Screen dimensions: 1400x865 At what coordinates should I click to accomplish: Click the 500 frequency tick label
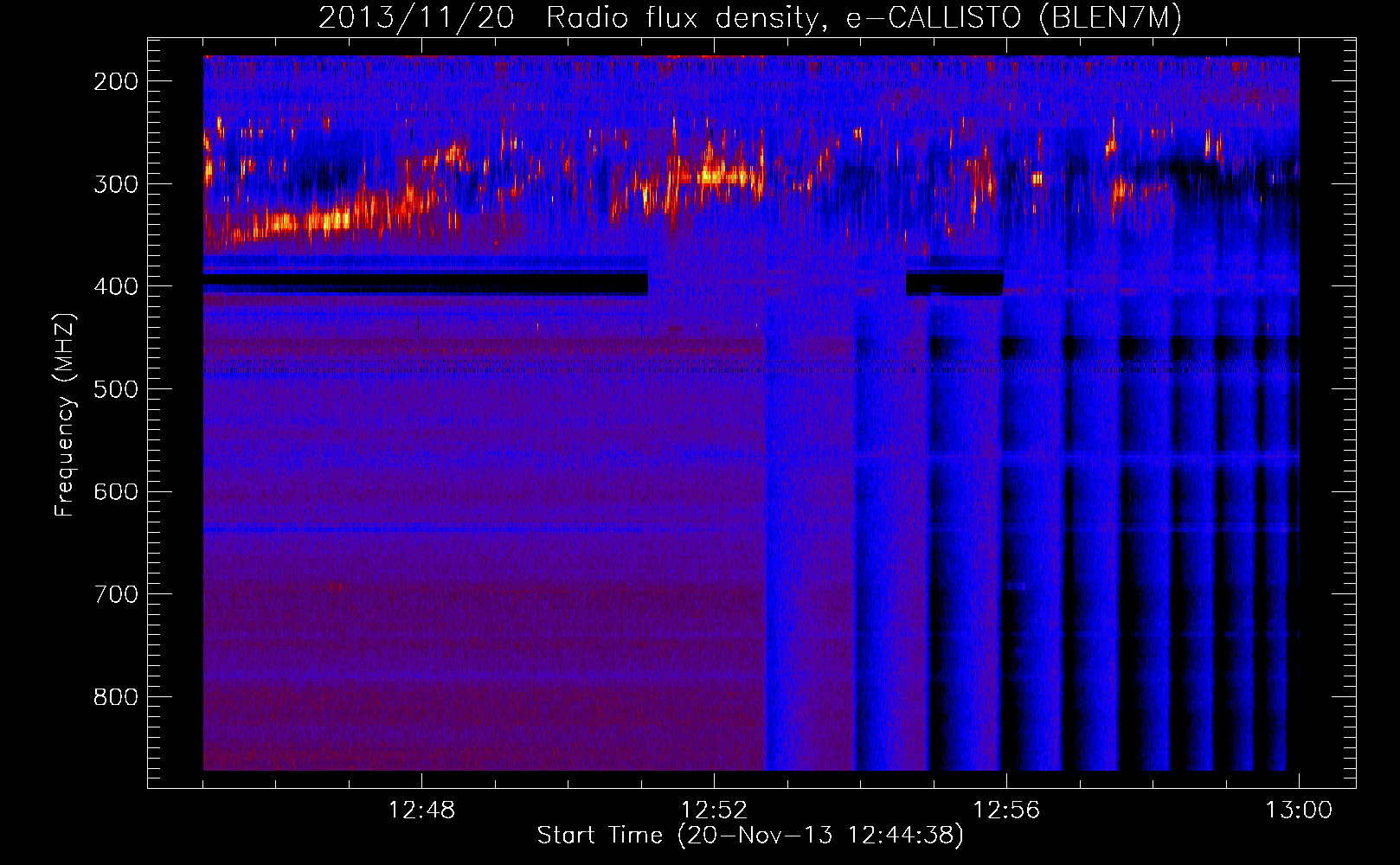(115, 389)
